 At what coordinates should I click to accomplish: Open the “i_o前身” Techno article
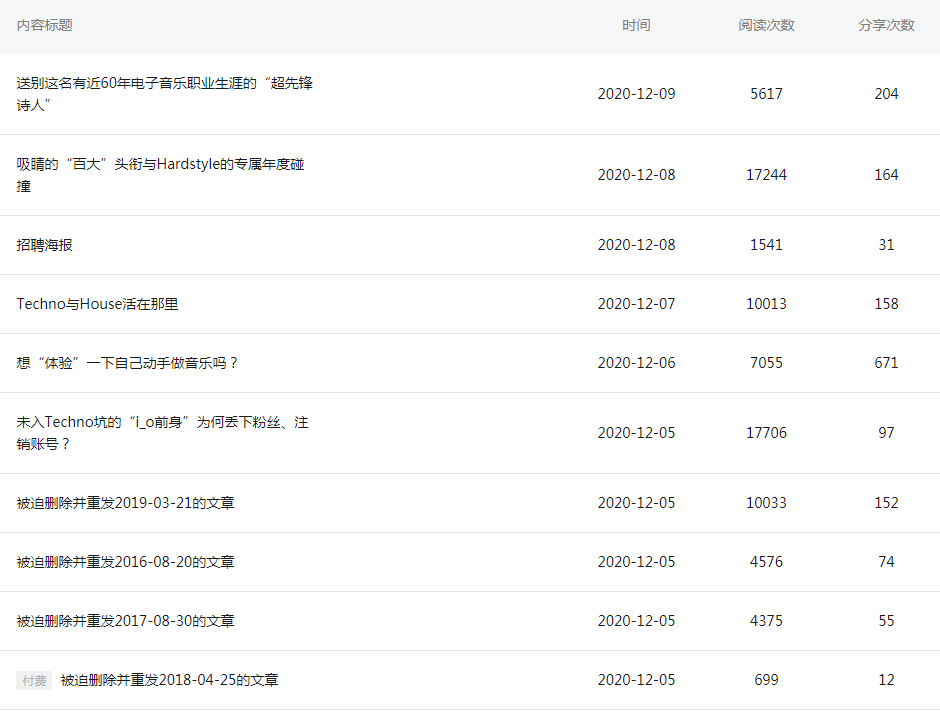coord(162,433)
